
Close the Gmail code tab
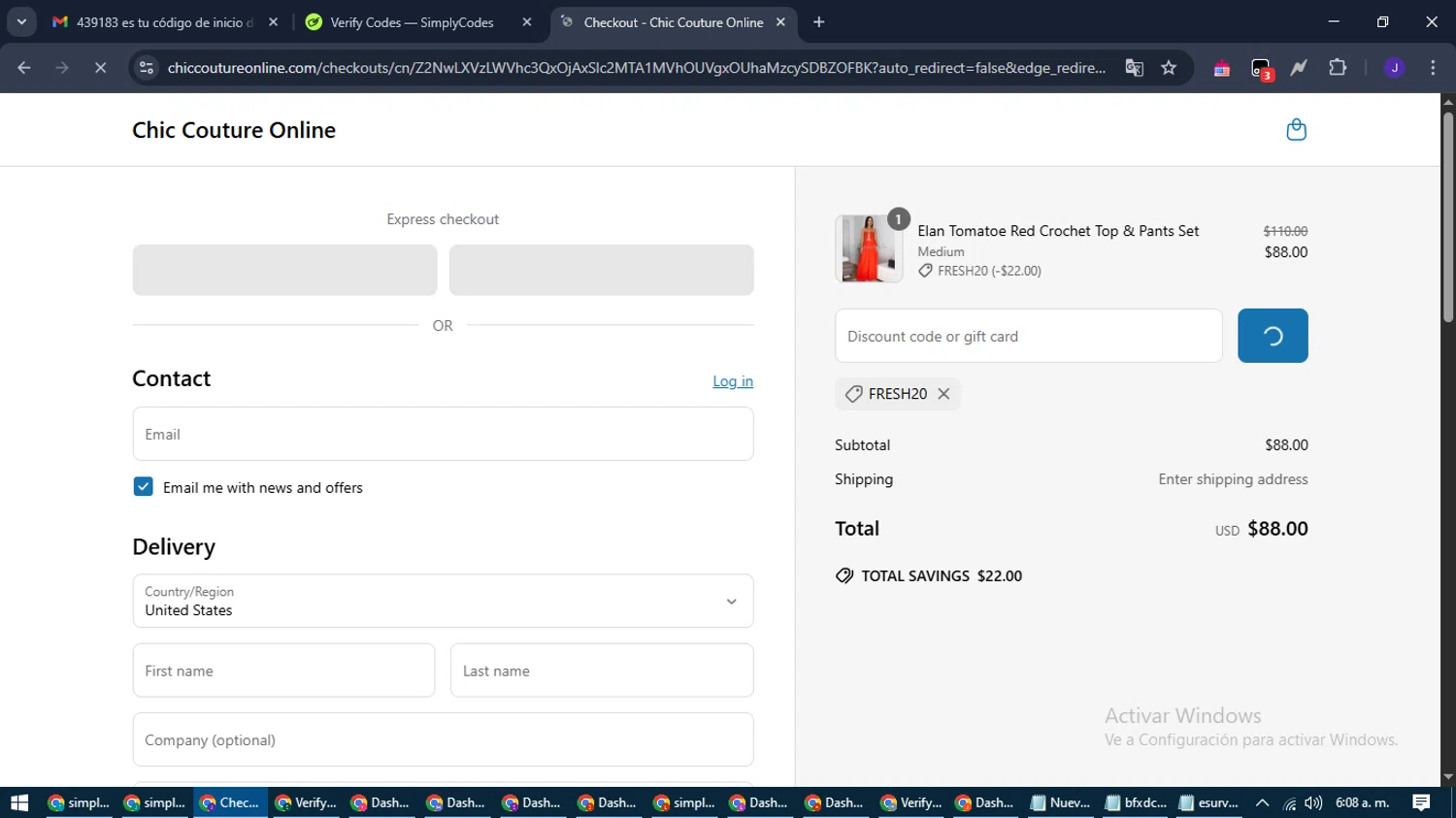(x=273, y=22)
